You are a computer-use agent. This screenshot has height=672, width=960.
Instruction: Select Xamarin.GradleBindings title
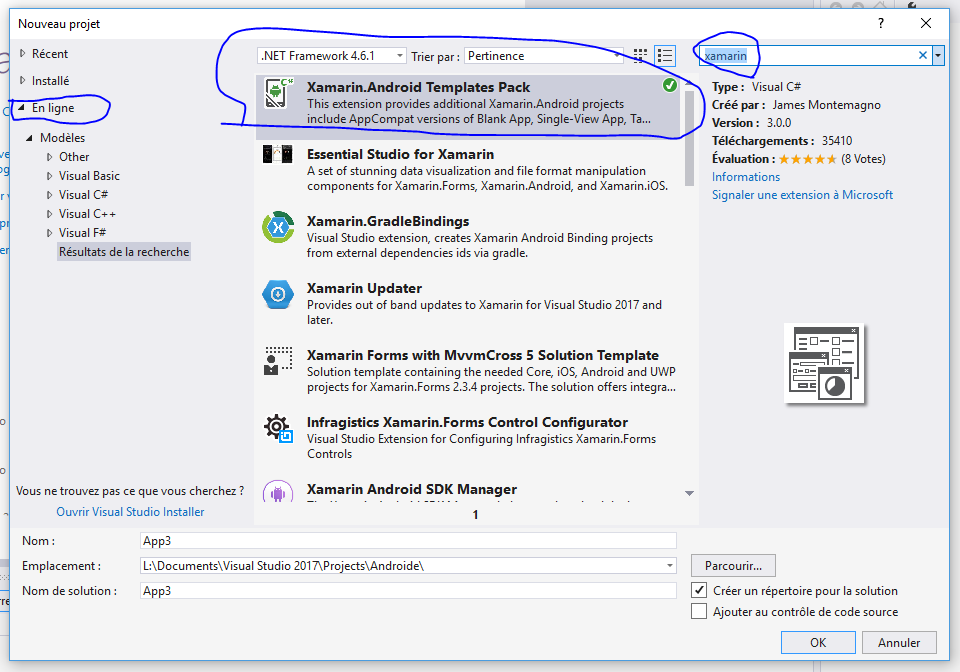(x=388, y=221)
